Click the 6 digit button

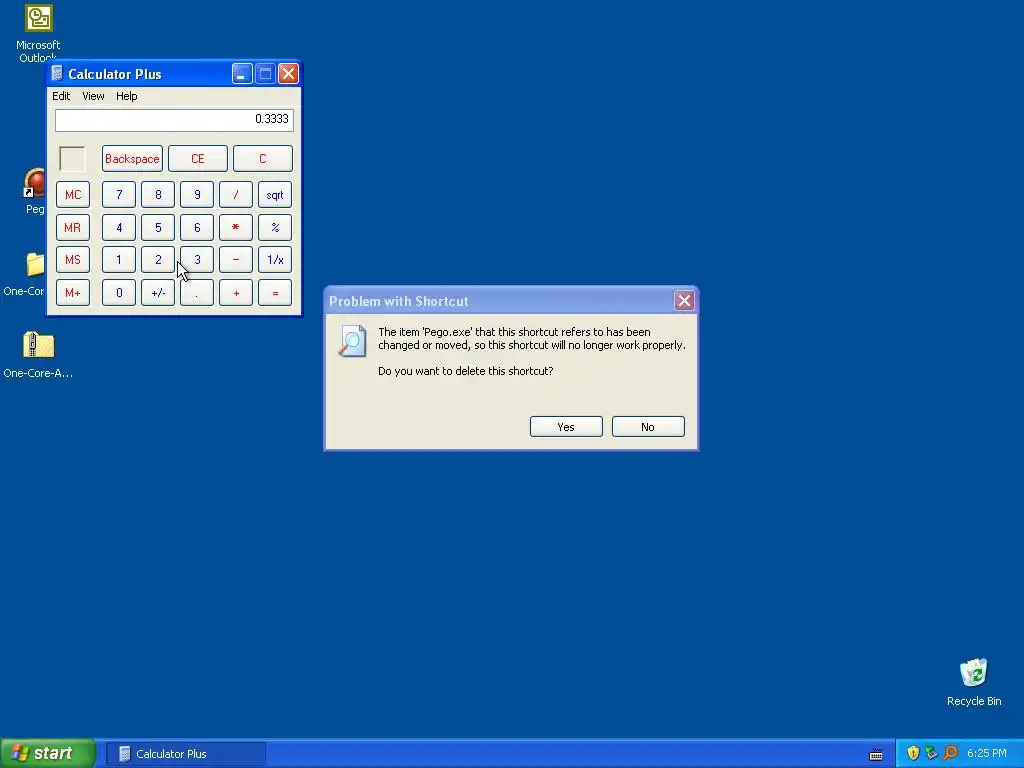[197, 227]
